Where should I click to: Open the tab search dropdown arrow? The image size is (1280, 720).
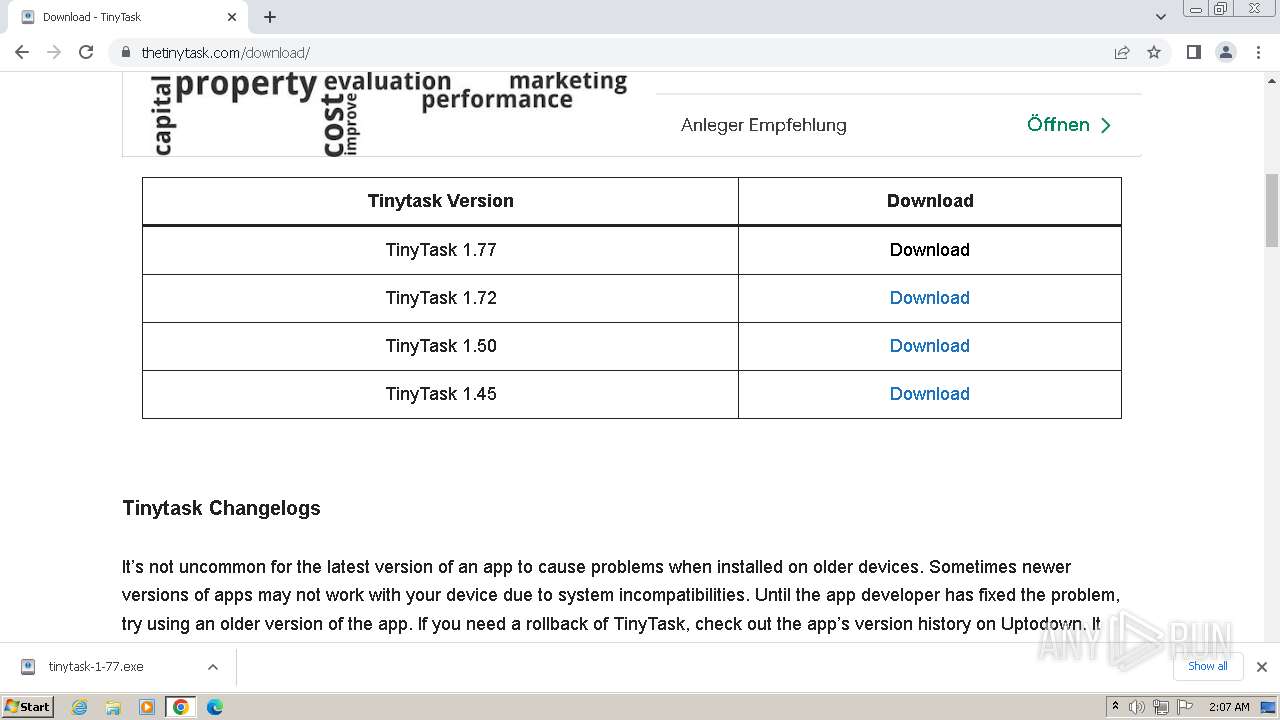[x=1160, y=17]
